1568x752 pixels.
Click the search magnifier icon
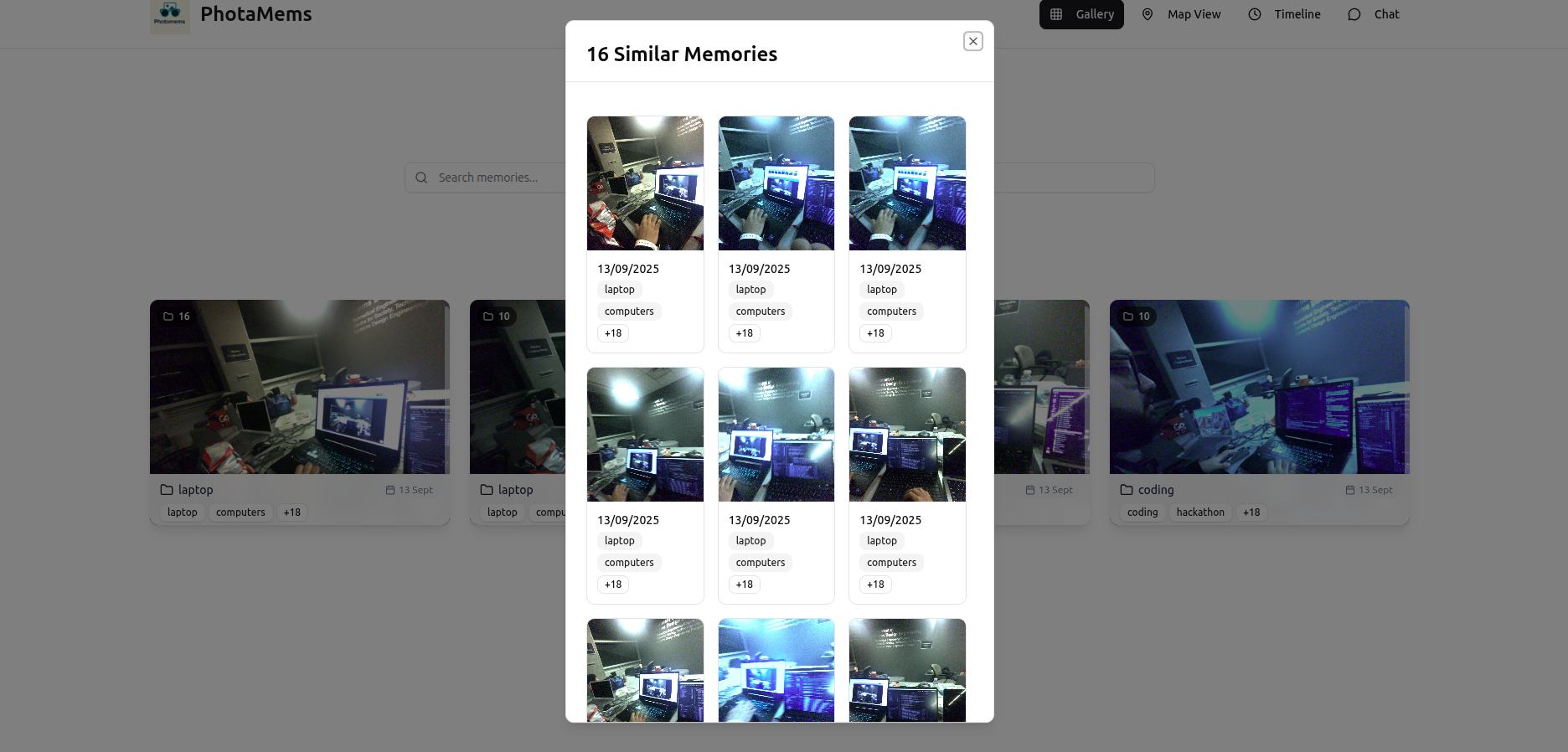pyautogui.click(x=421, y=178)
